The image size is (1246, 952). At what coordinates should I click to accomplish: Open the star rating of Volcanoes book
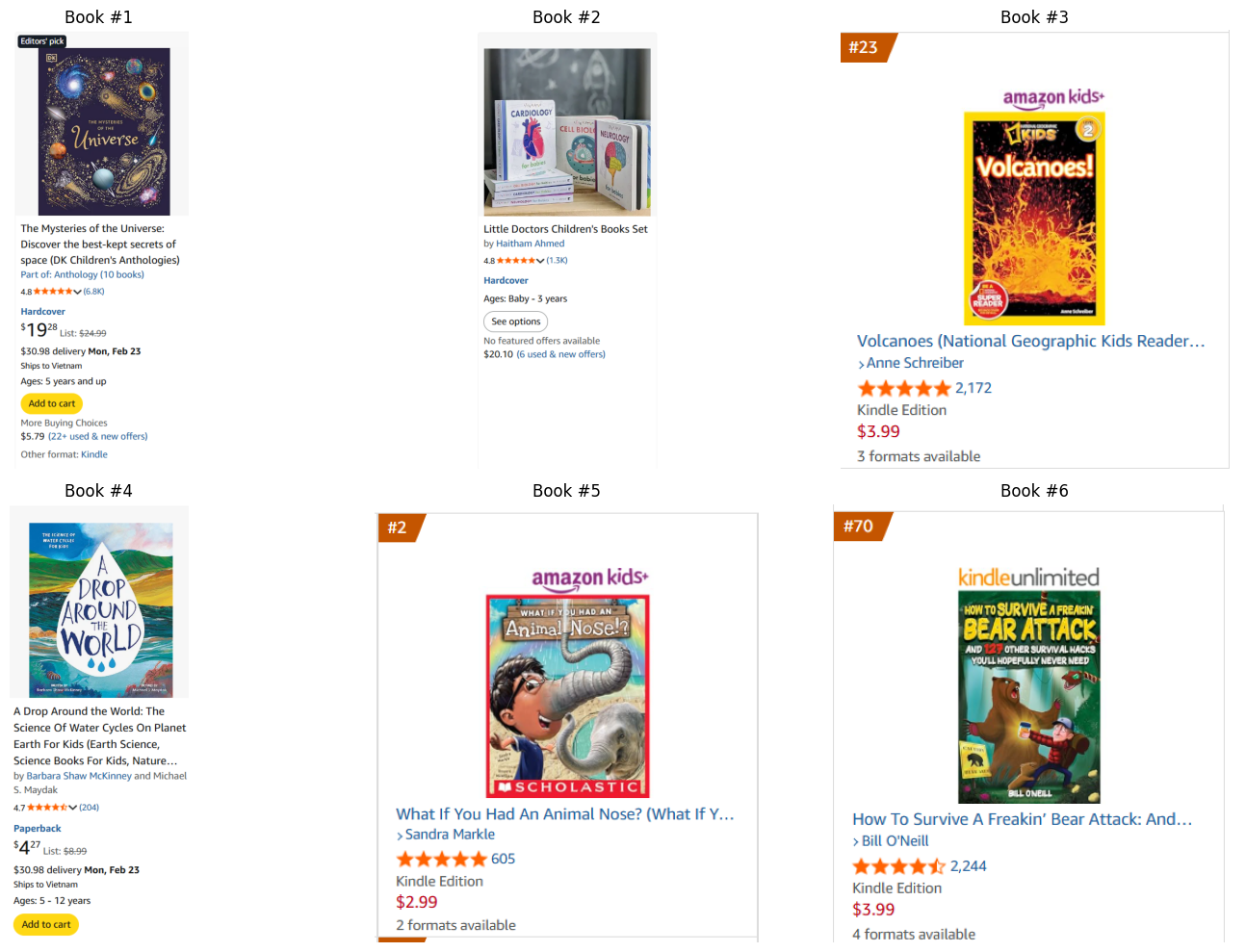(x=904, y=388)
